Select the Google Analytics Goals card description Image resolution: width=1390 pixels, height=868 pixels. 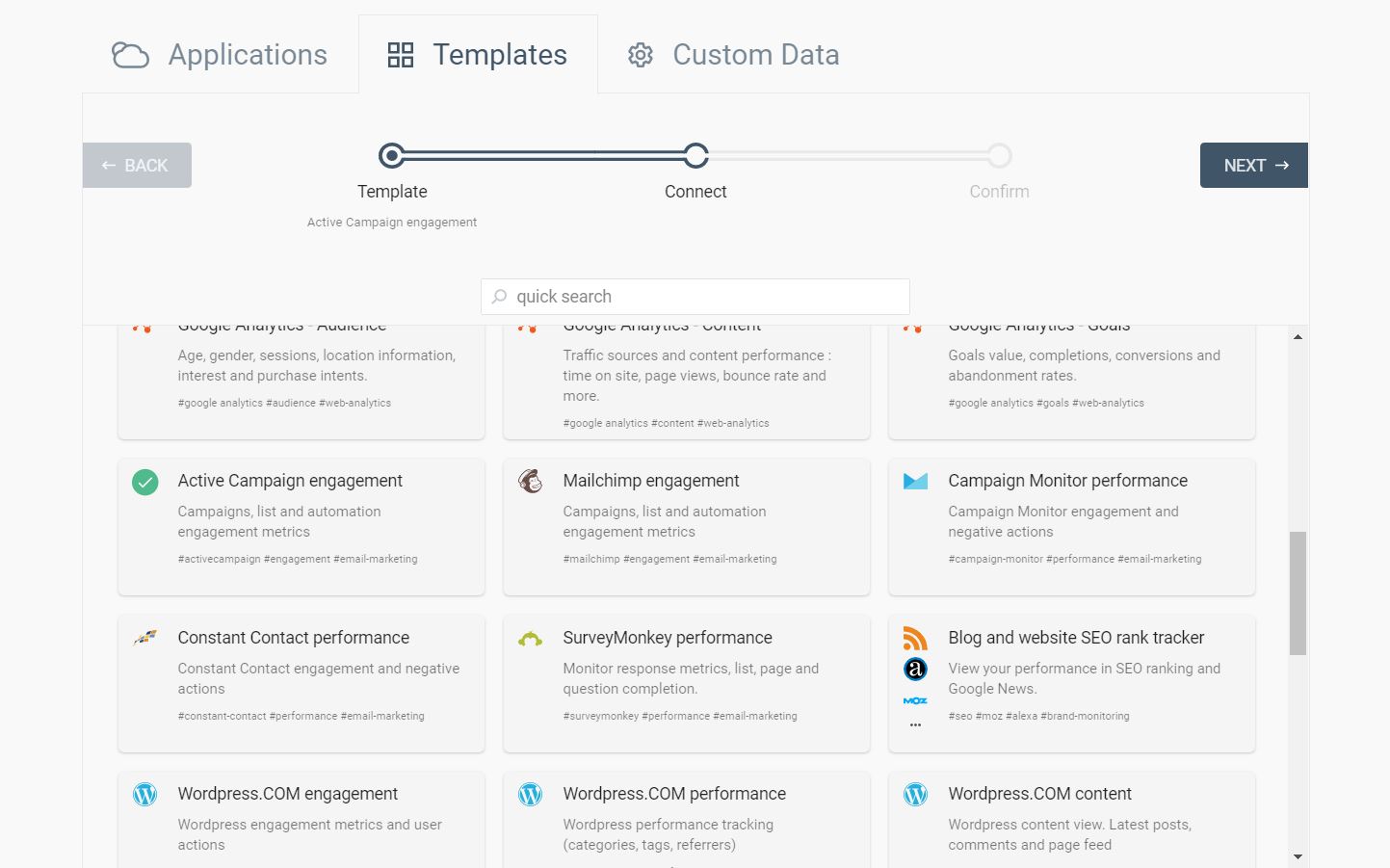click(x=1084, y=365)
